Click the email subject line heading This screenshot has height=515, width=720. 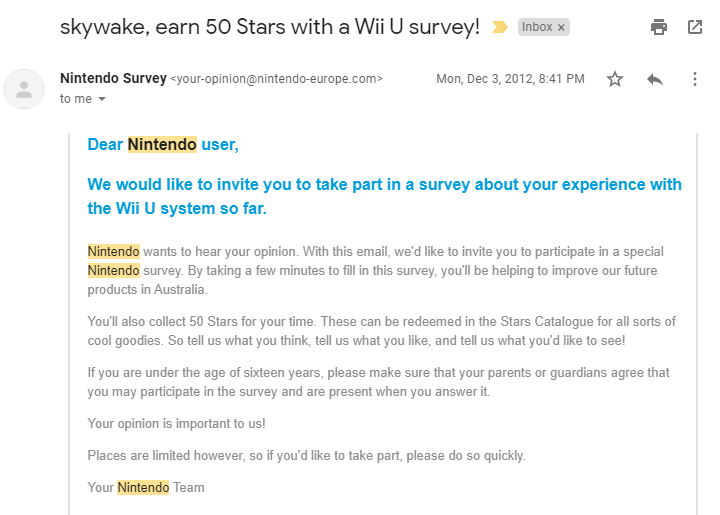(x=270, y=27)
